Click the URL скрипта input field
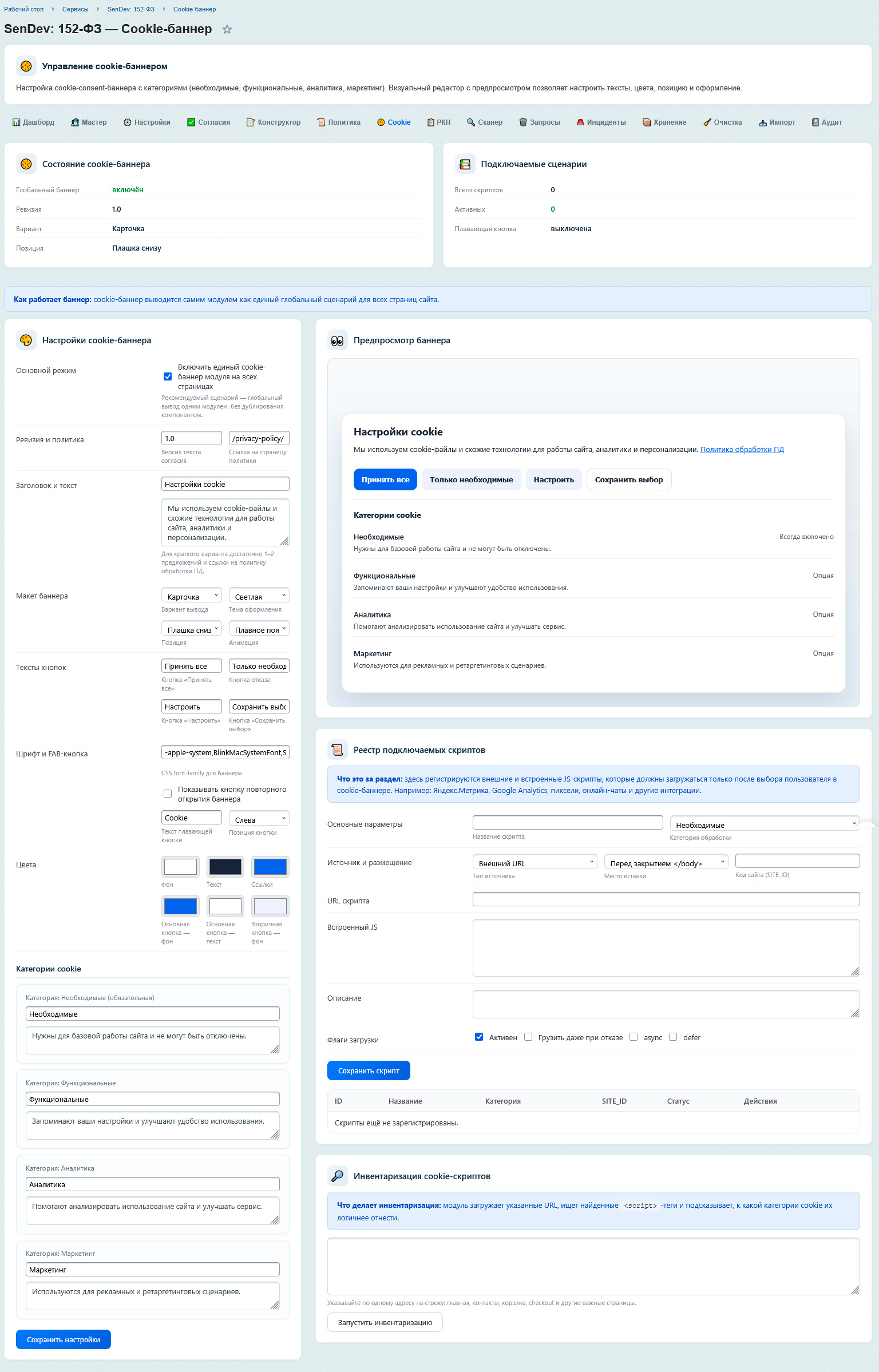 click(x=666, y=899)
